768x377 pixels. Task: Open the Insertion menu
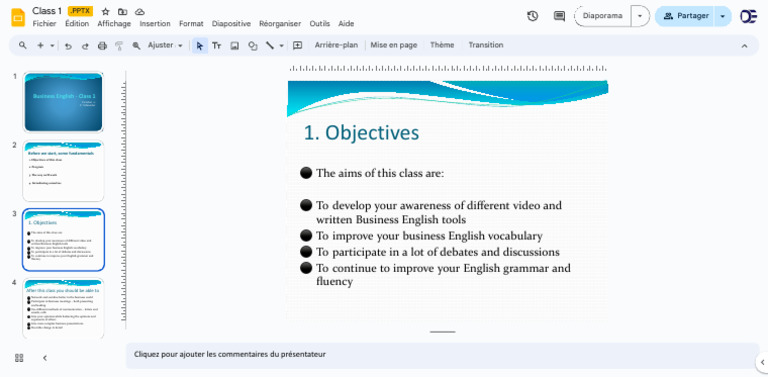(155, 24)
